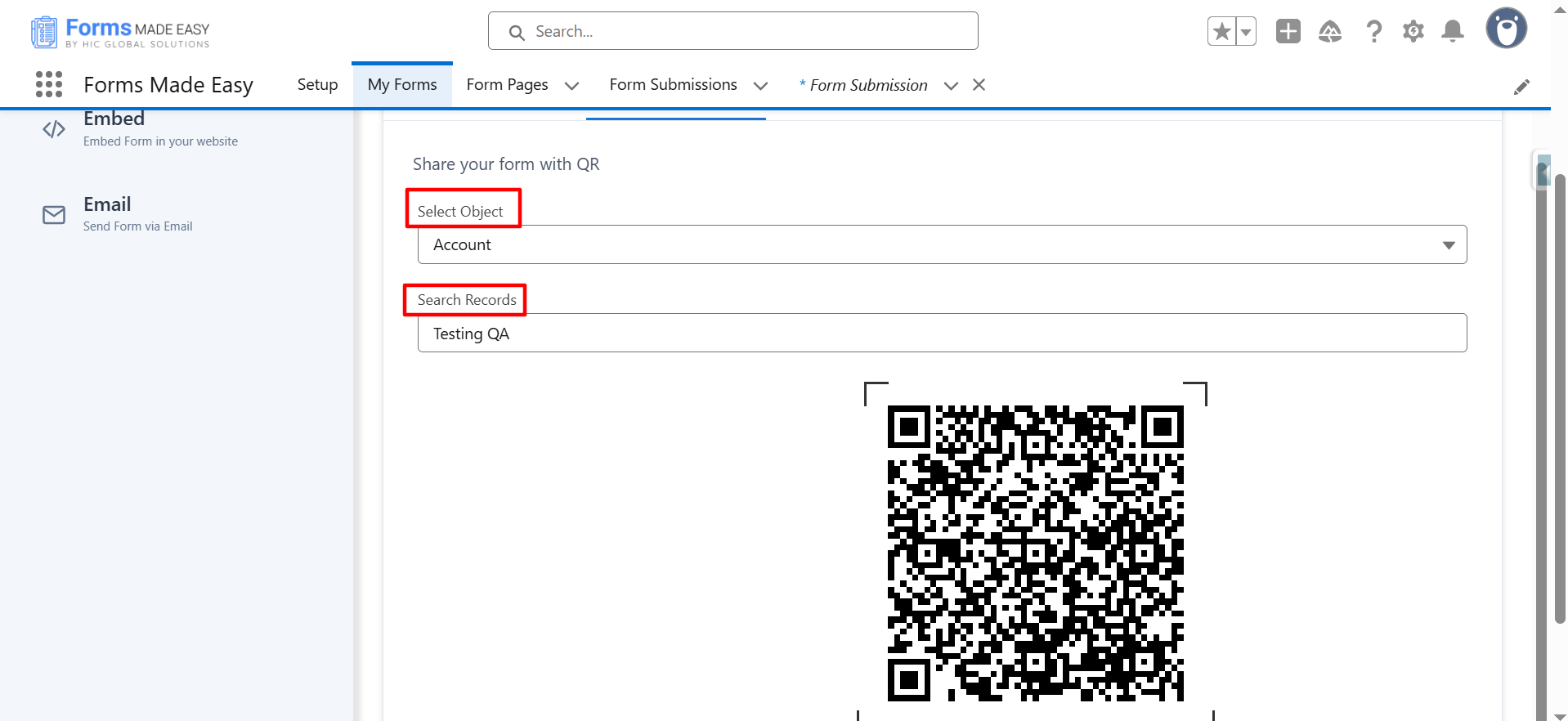Click the 'Share your form with QR' heading

506,164
